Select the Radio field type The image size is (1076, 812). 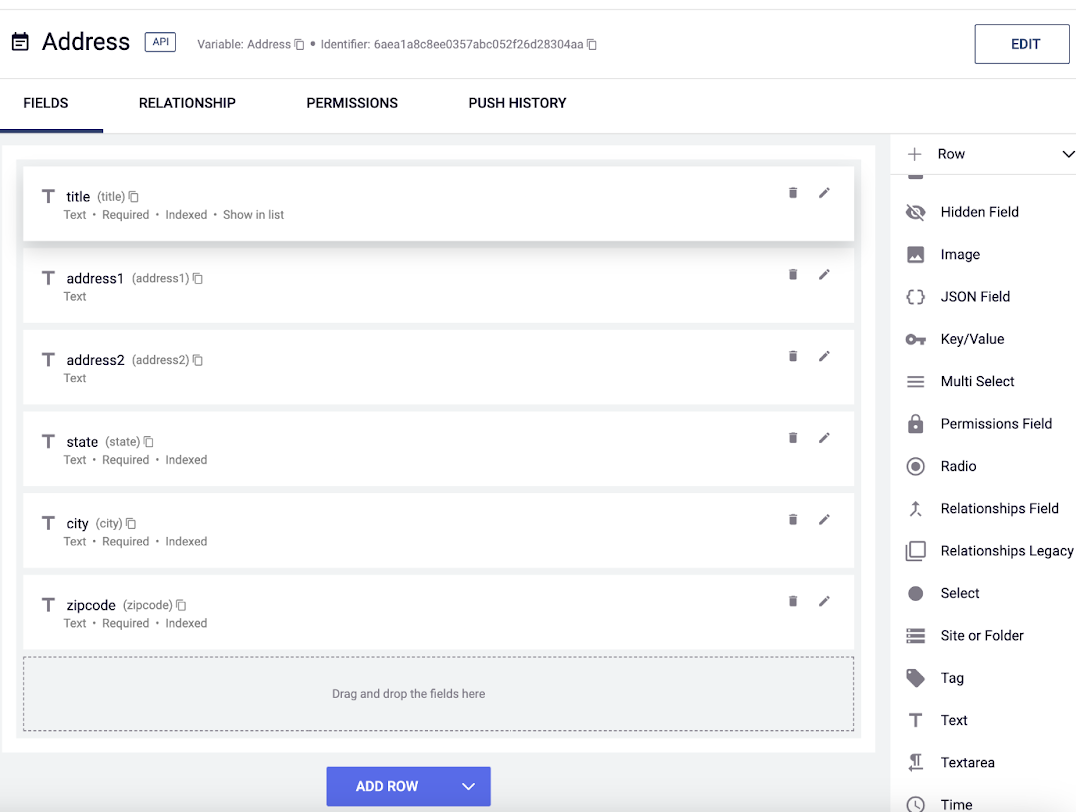click(957, 466)
